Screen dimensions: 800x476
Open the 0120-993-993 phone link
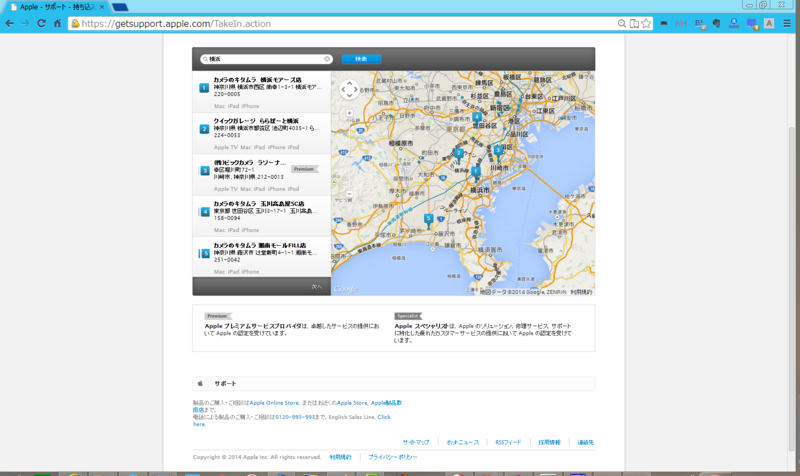point(295,417)
